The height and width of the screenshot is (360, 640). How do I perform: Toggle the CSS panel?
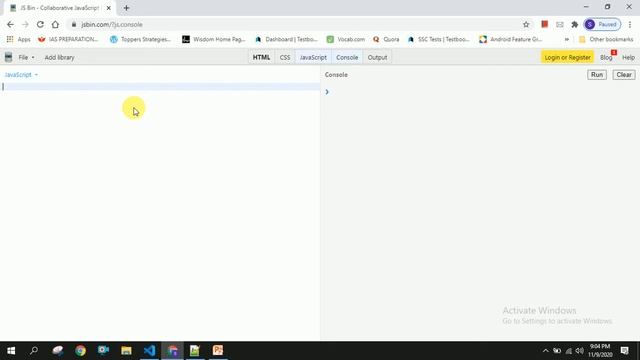click(x=285, y=58)
